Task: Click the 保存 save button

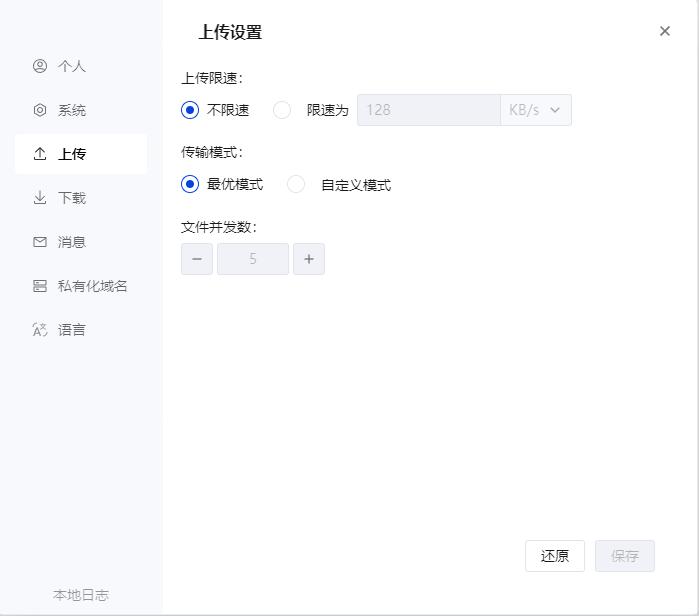Action: (625, 556)
